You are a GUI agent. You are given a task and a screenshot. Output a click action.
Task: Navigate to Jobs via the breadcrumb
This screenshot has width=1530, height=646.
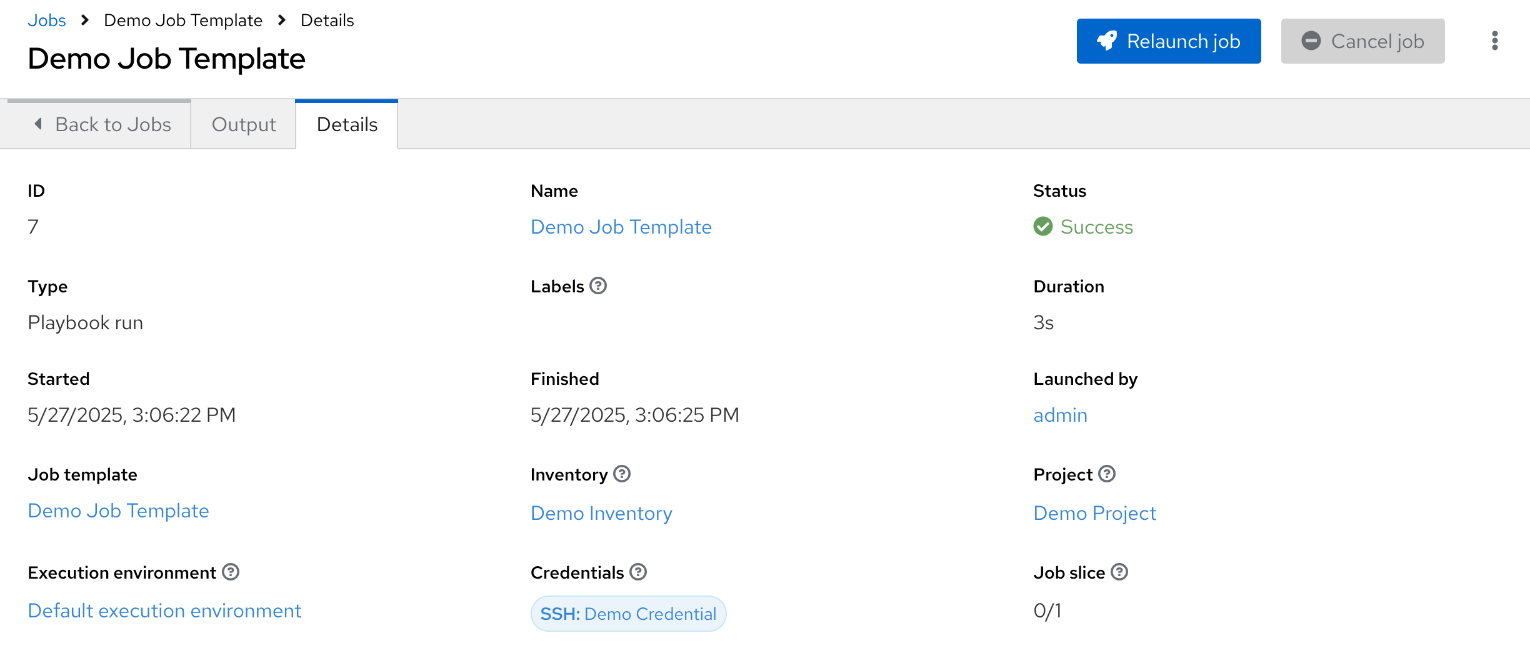(46, 19)
